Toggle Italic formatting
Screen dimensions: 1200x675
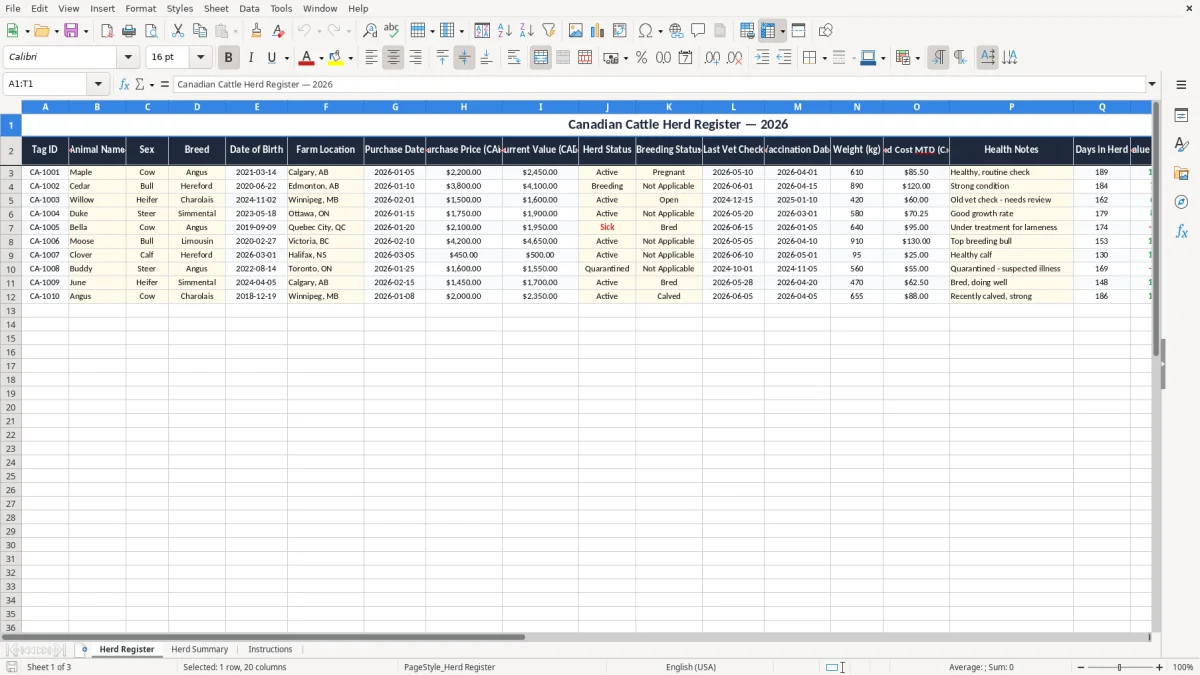[250, 58]
